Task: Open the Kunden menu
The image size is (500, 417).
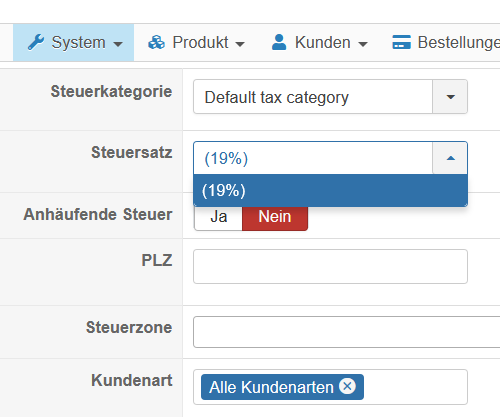Action: tap(319, 42)
